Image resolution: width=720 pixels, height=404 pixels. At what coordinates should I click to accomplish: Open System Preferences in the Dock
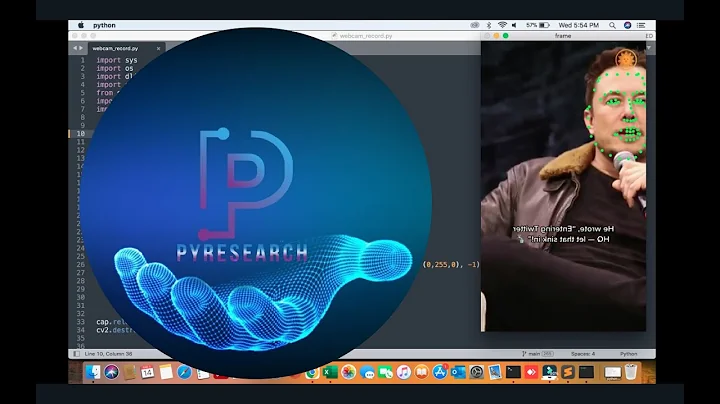477,372
